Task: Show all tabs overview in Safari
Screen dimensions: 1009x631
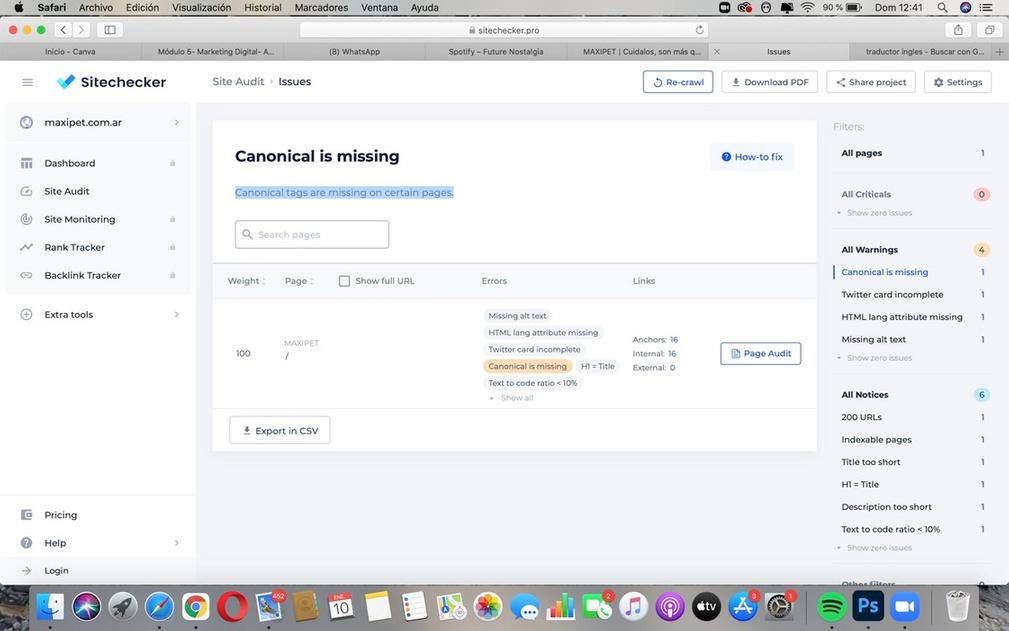Action: pos(990,30)
